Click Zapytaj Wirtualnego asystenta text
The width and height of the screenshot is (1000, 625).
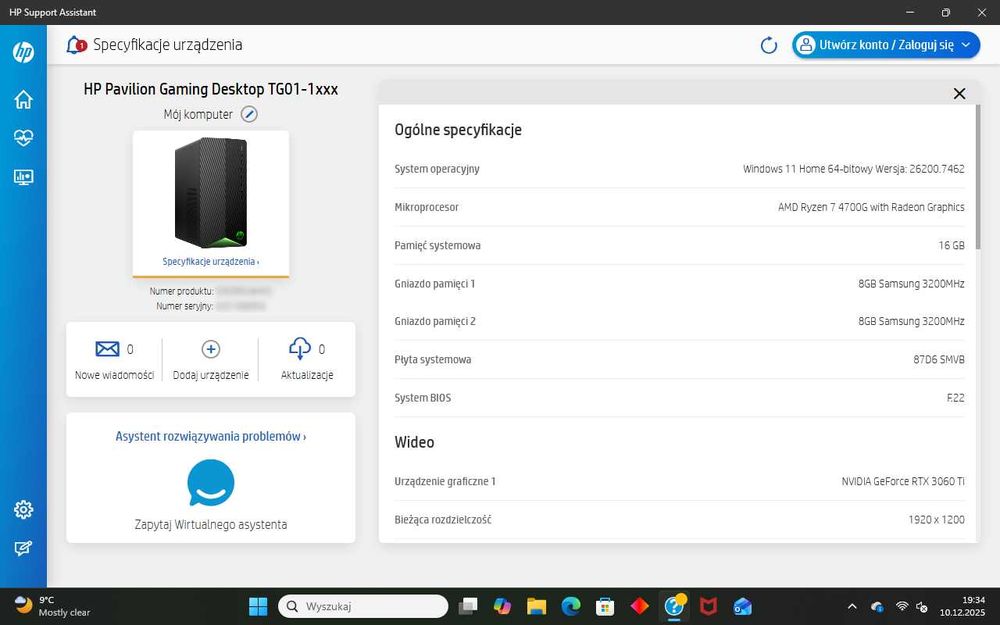tap(210, 524)
